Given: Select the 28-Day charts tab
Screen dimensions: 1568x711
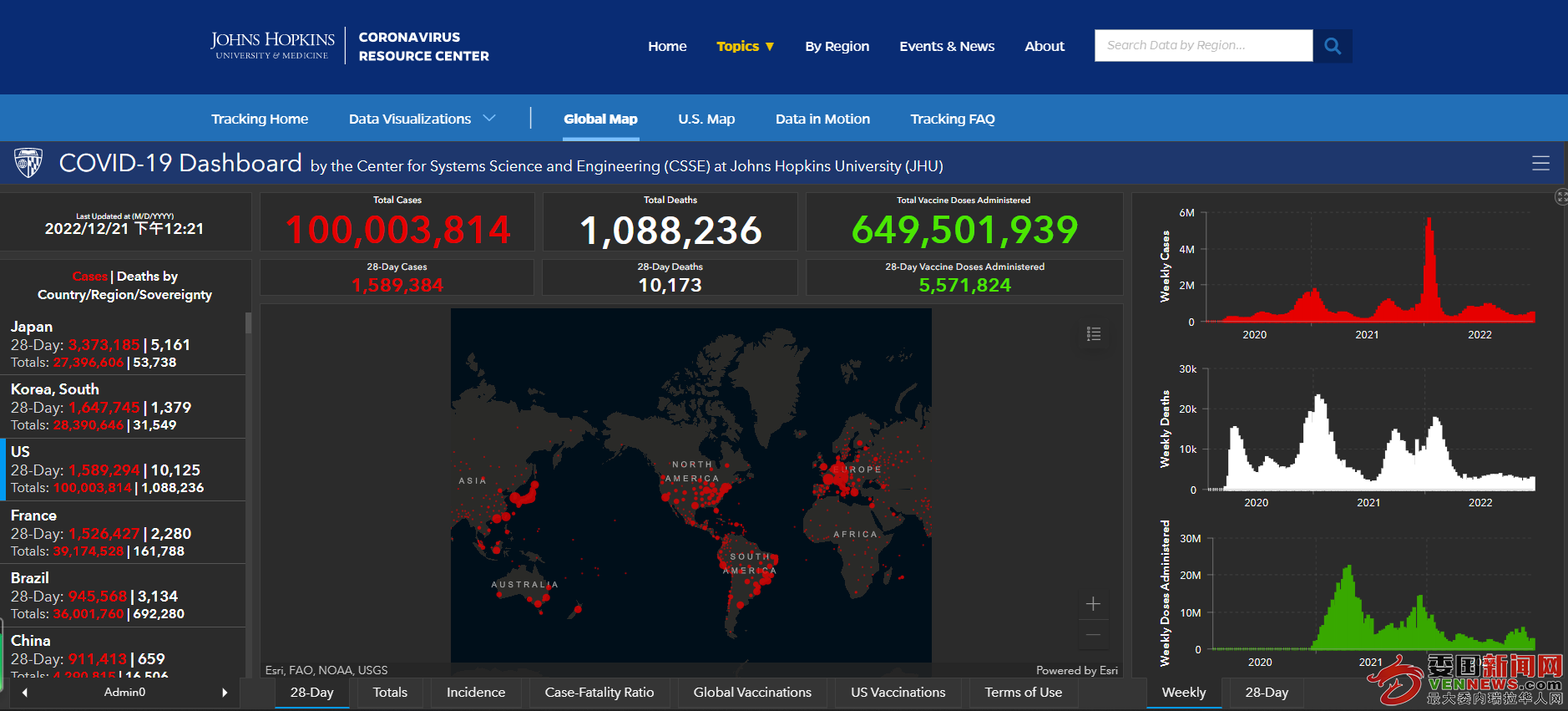Looking at the screenshot, I should 1267,693.
